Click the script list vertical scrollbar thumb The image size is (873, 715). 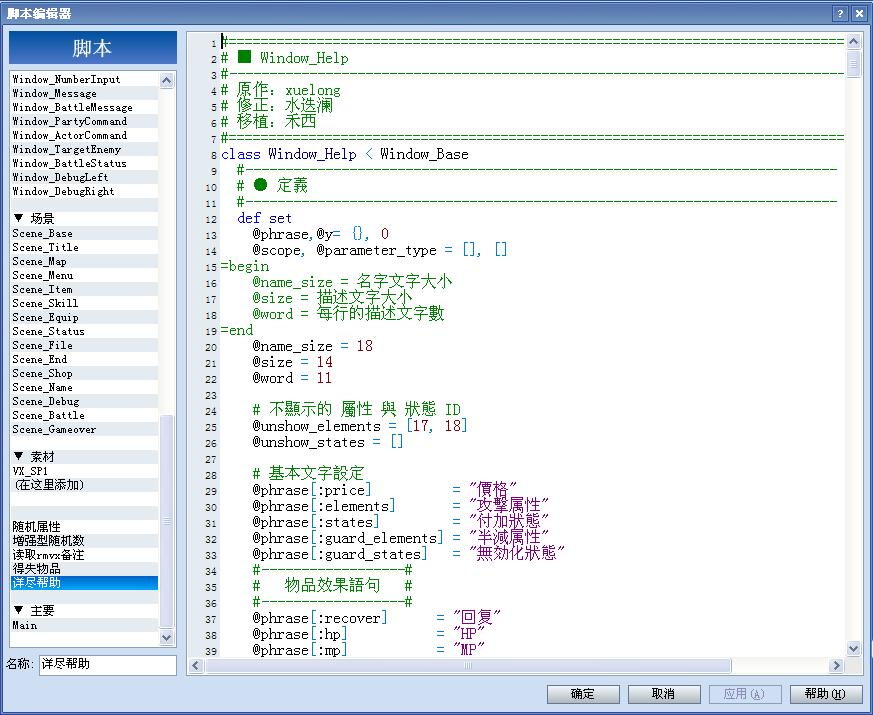(166, 522)
